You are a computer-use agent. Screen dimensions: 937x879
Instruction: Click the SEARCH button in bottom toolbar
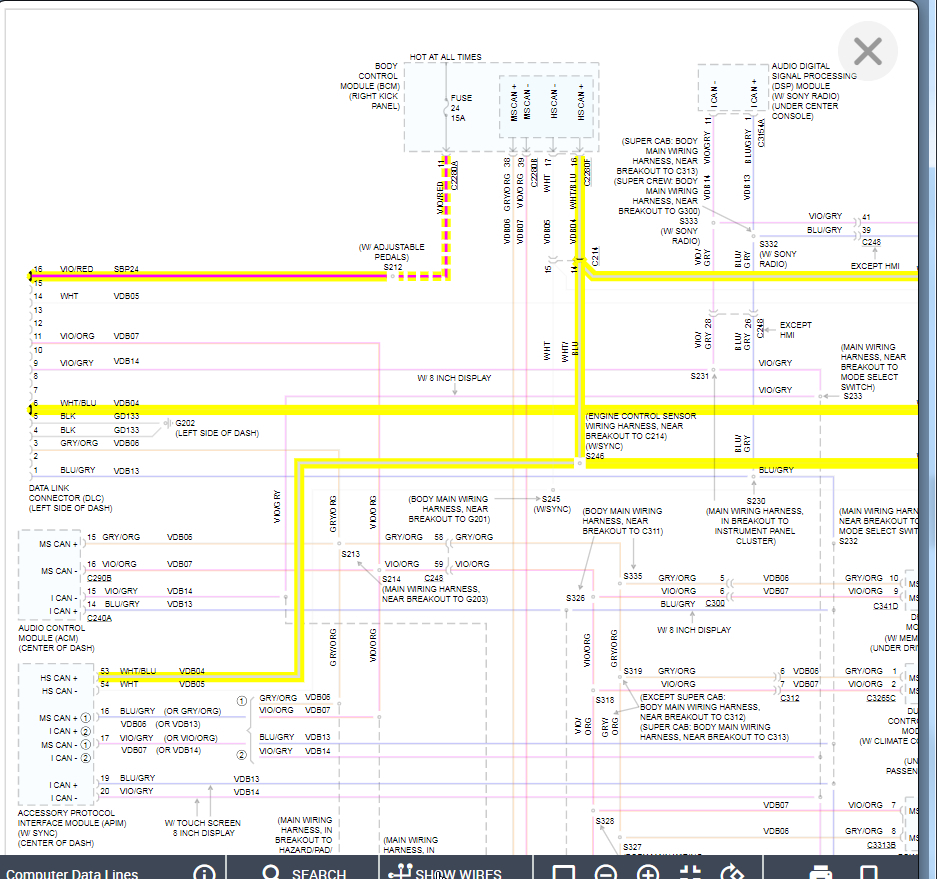306,873
